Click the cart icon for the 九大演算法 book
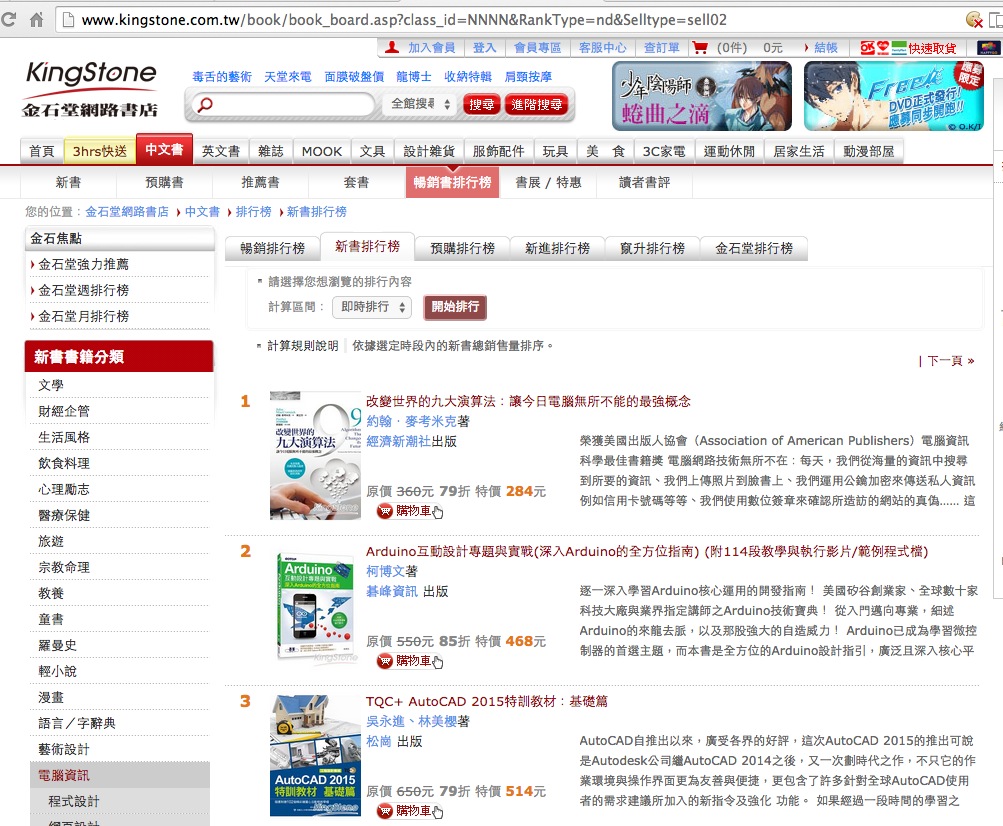1003x826 pixels. 384,511
